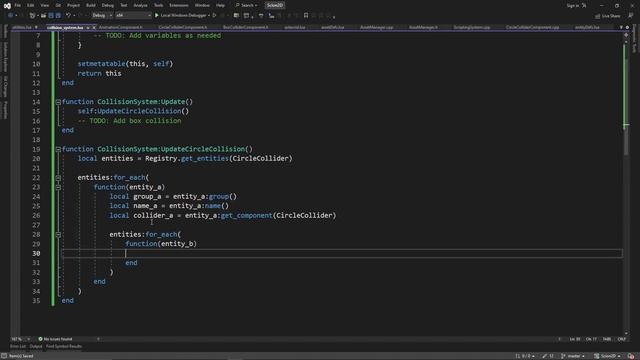Click the feedback icon beside Live Share
This screenshot has width=640, height=360.
point(631,16)
